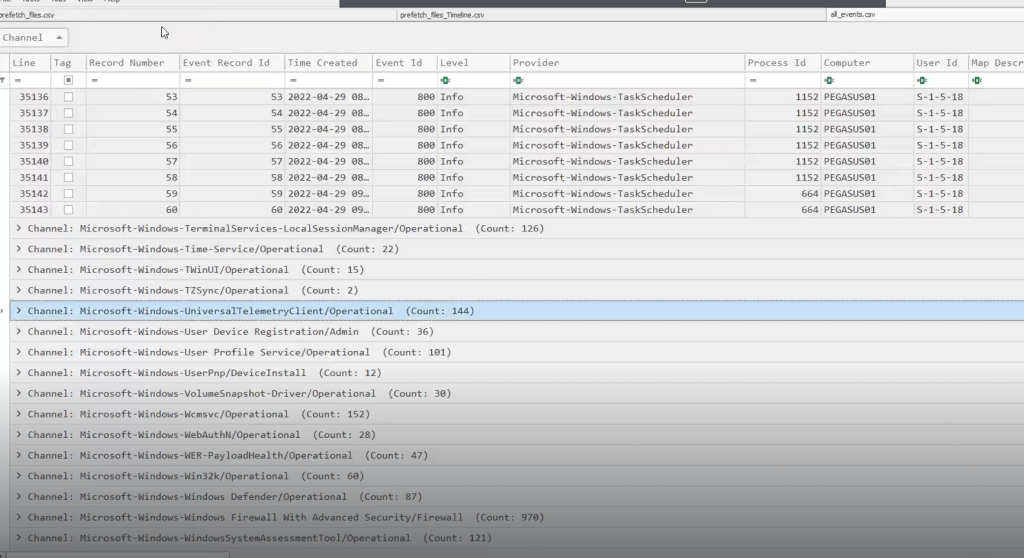This screenshot has width=1024, height=558.
Task: Expand the TWinUI/Operational channel group
Action: 18,270
